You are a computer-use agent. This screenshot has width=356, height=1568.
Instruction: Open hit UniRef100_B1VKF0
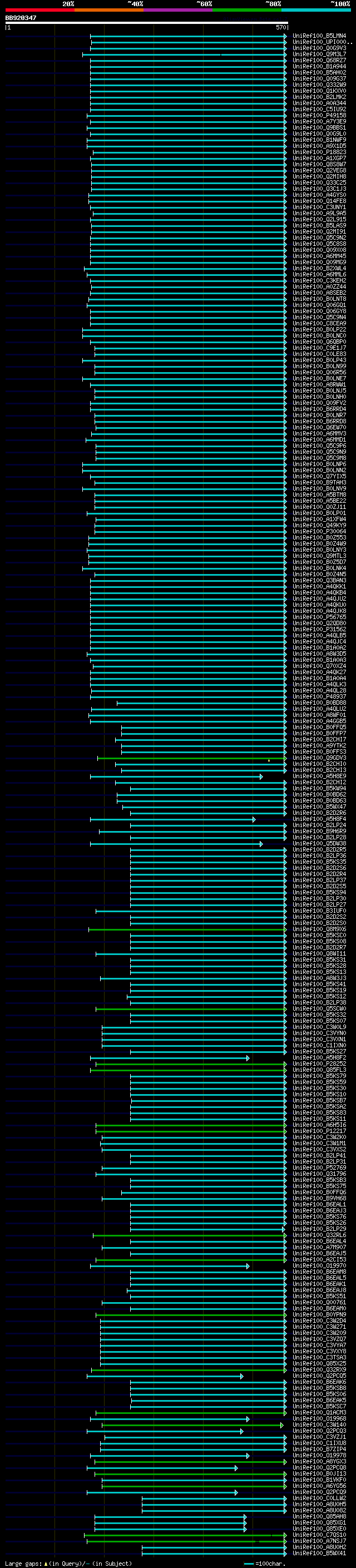pos(319,1480)
